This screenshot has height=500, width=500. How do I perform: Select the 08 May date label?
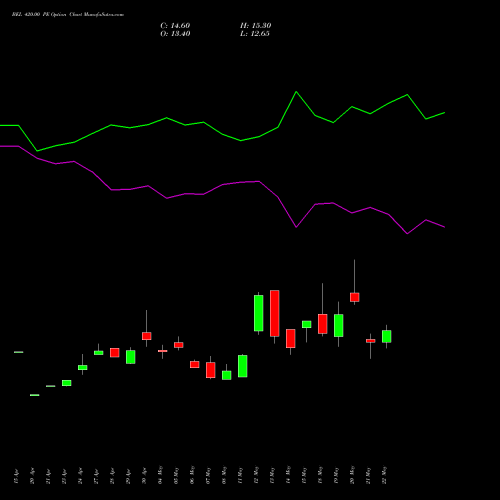click(x=224, y=475)
